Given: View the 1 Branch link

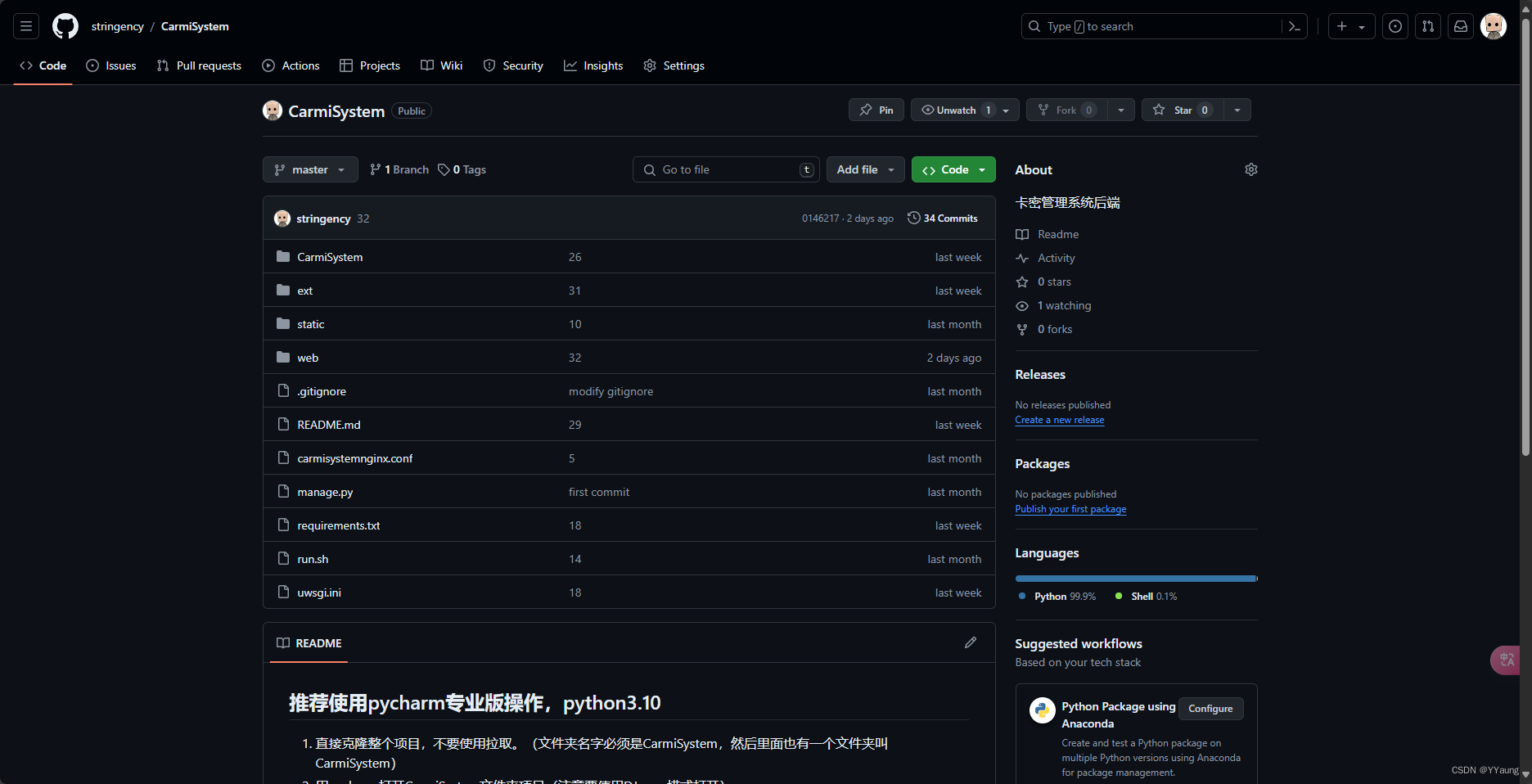Looking at the screenshot, I should (399, 169).
